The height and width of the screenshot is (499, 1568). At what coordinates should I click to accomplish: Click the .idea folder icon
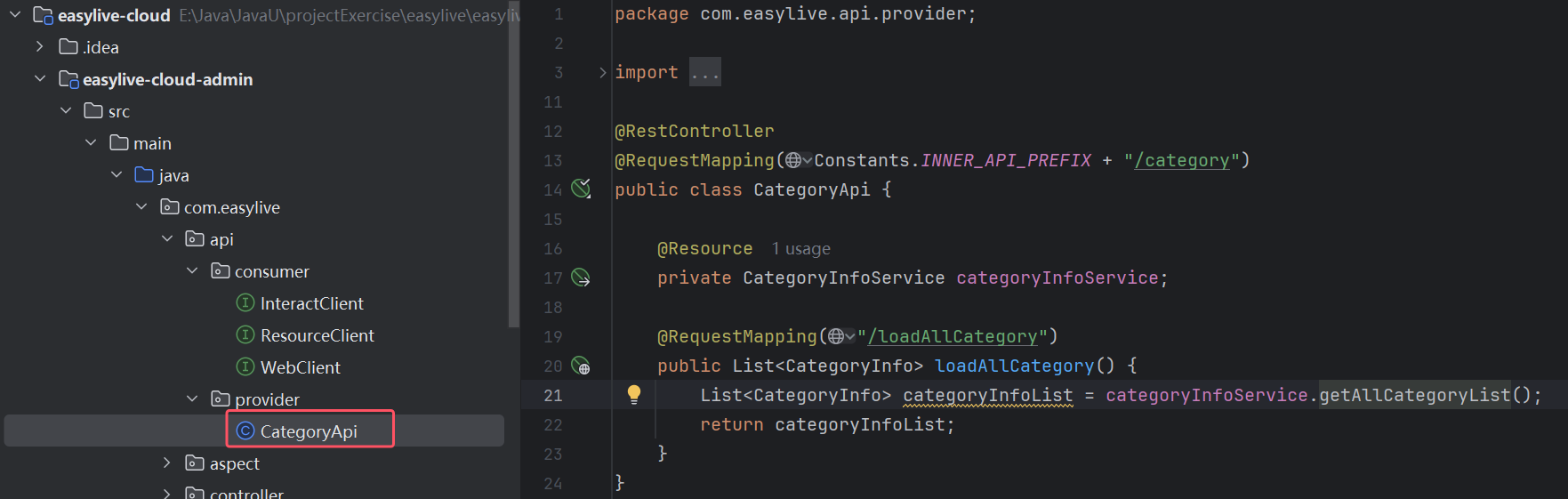(68, 46)
